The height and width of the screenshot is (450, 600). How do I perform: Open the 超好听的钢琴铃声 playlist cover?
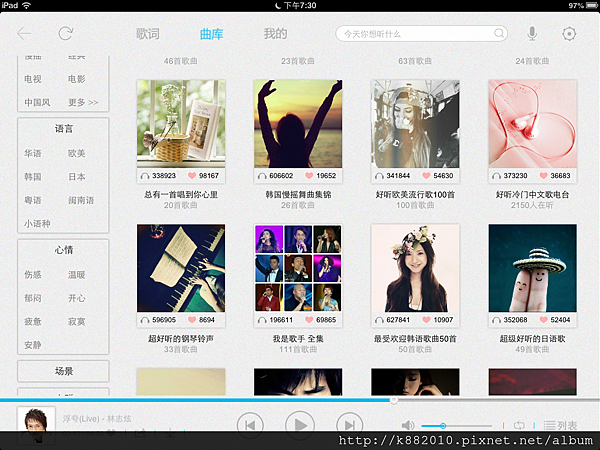(181, 268)
